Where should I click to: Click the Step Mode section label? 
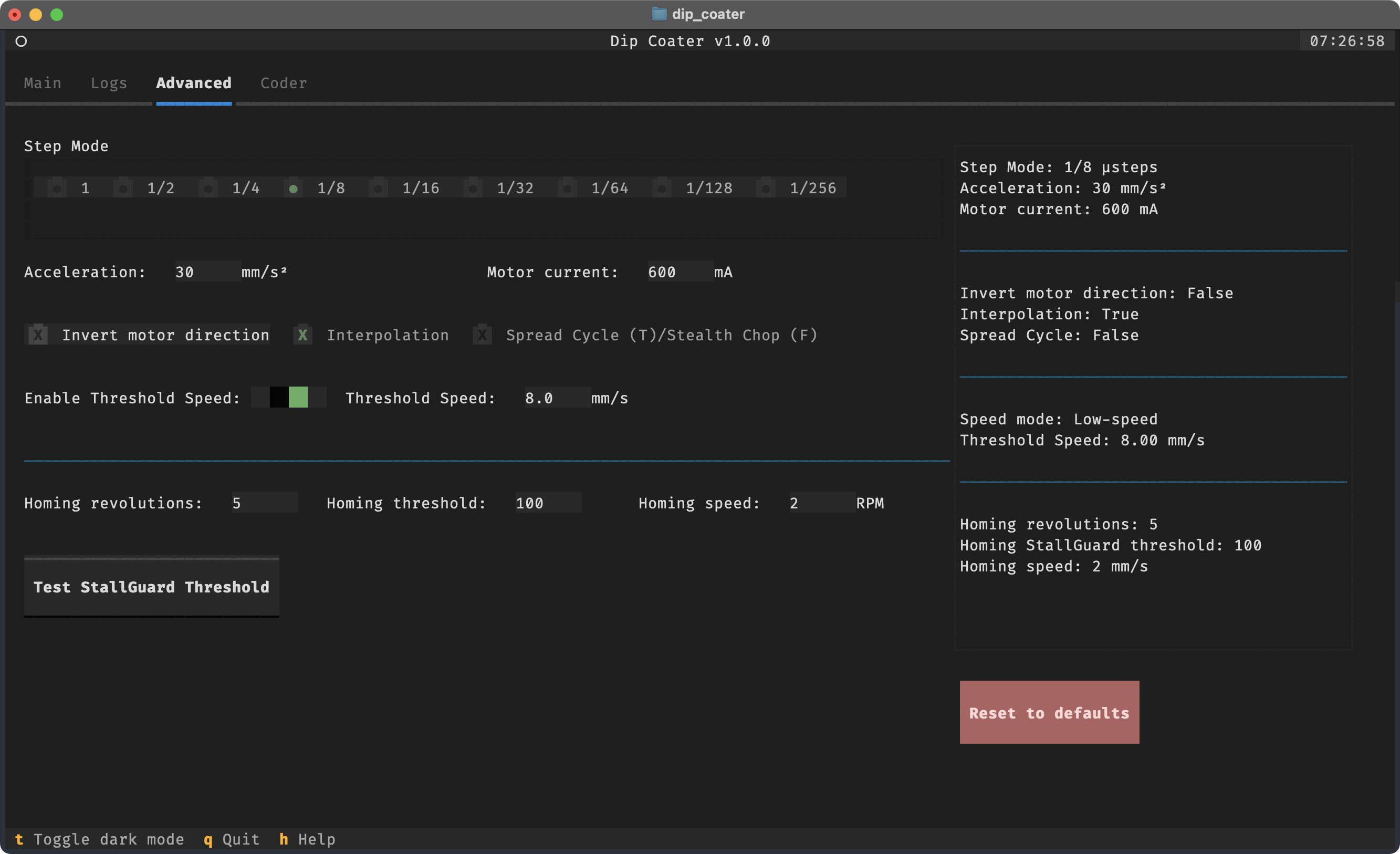click(67, 146)
